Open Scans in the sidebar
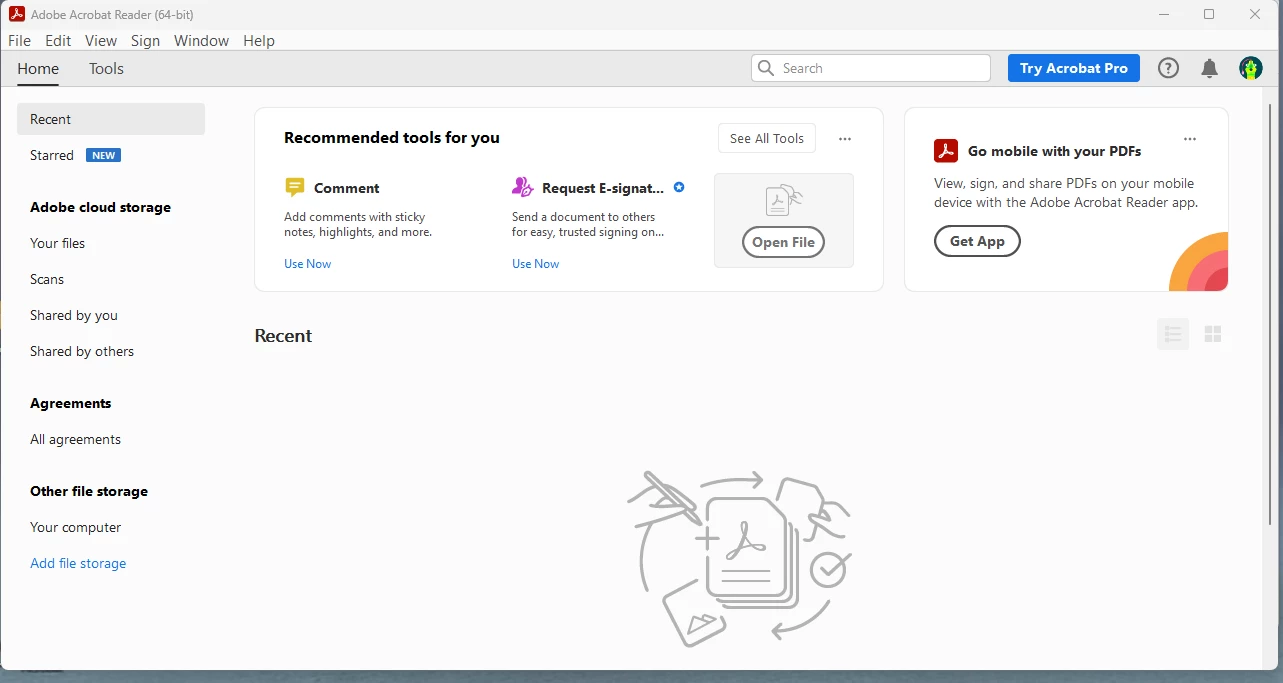Screen dimensions: 1283x683 point(47,279)
